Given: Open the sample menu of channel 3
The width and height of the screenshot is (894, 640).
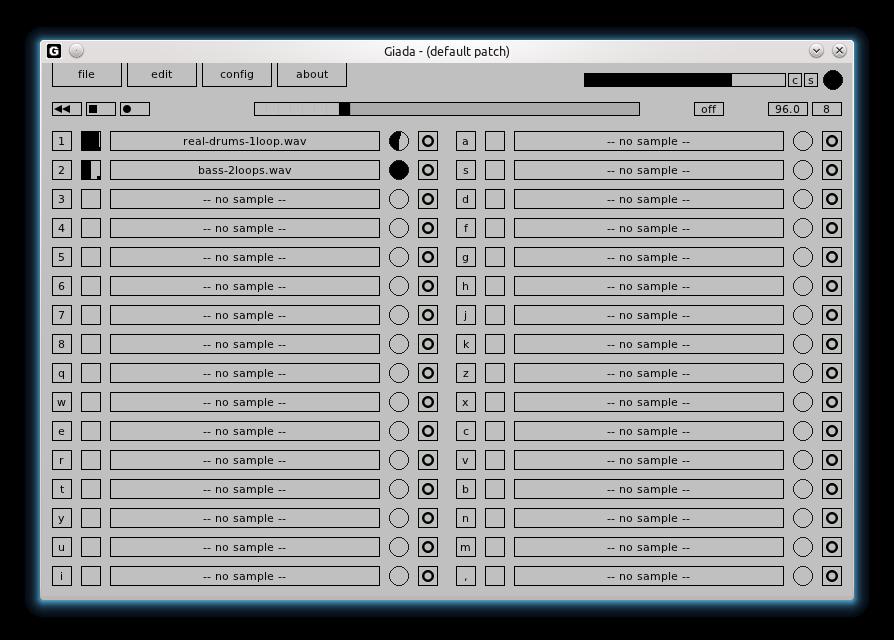Looking at the screenshot, I should point(245,199).
